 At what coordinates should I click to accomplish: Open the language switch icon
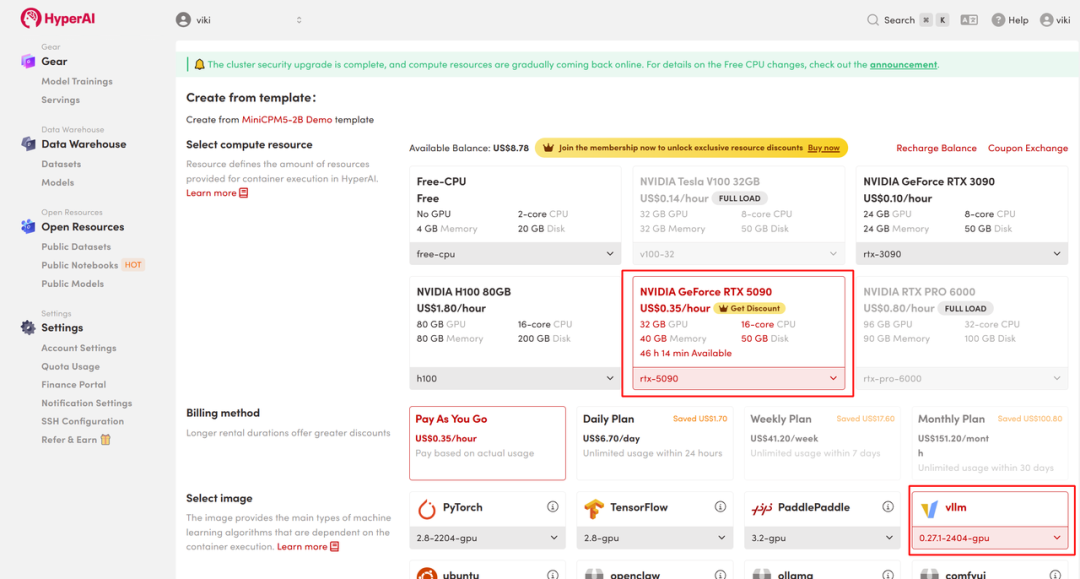click(x=969, y=20)
